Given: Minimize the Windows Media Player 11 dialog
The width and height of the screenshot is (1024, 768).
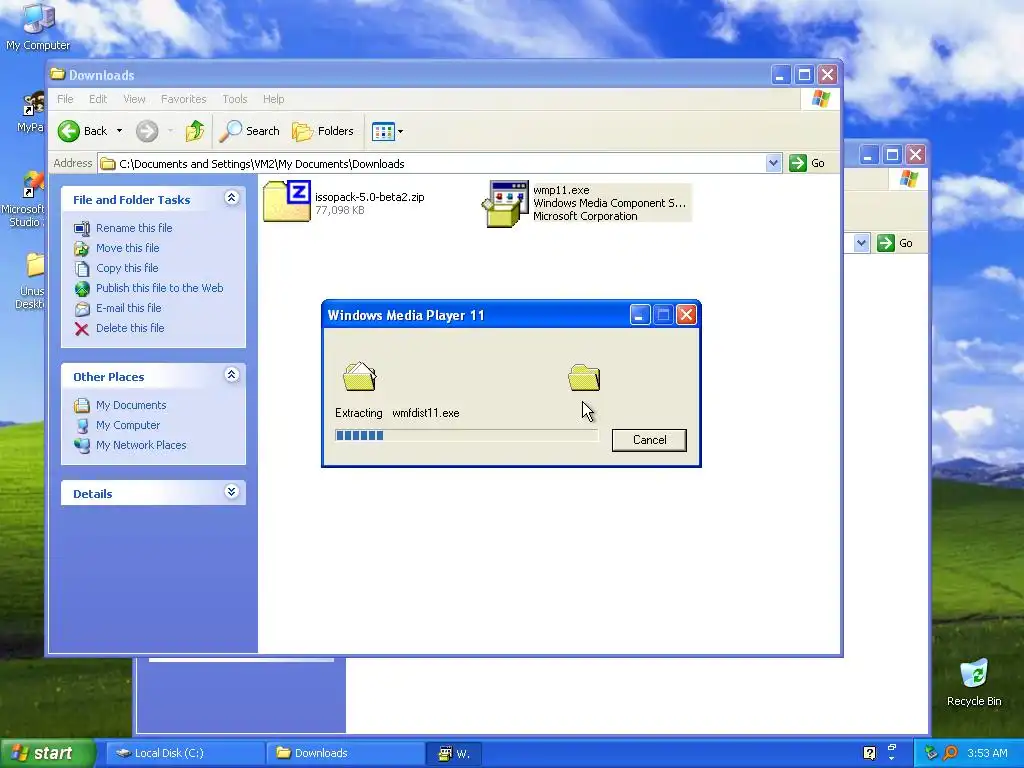Looking at the screenshot, I should pos(640,315).
